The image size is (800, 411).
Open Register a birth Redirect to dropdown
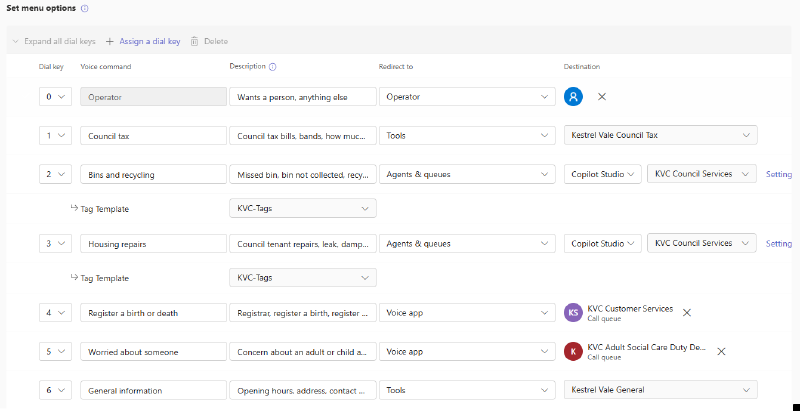[x=467, y=313]
